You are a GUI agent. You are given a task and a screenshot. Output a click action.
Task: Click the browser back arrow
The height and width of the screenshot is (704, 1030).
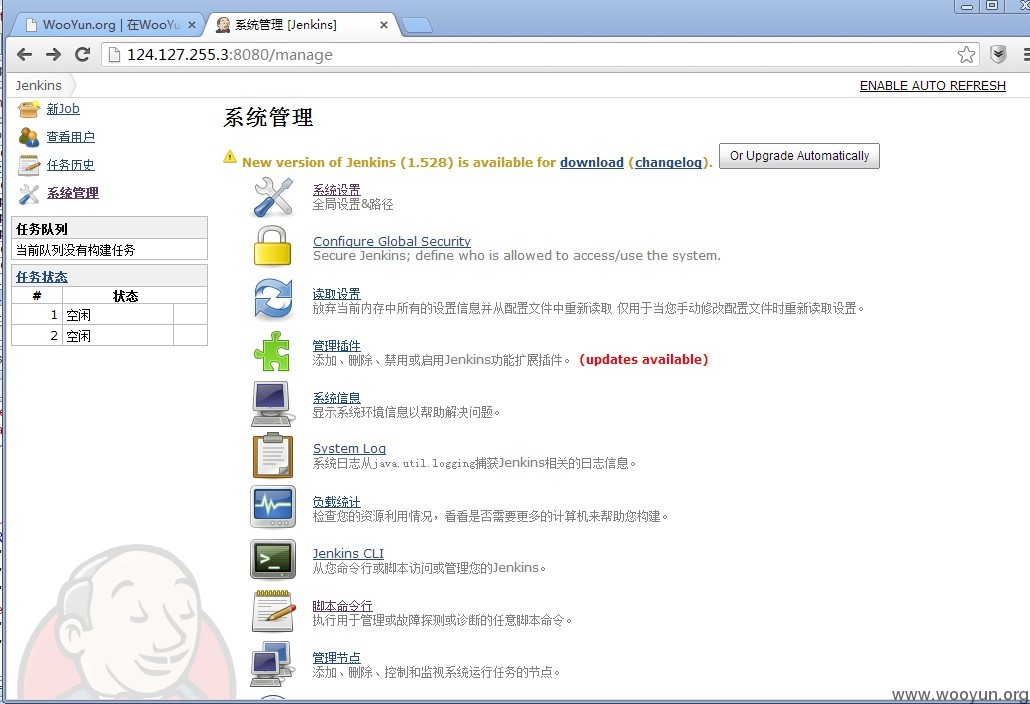click(24, 55)
